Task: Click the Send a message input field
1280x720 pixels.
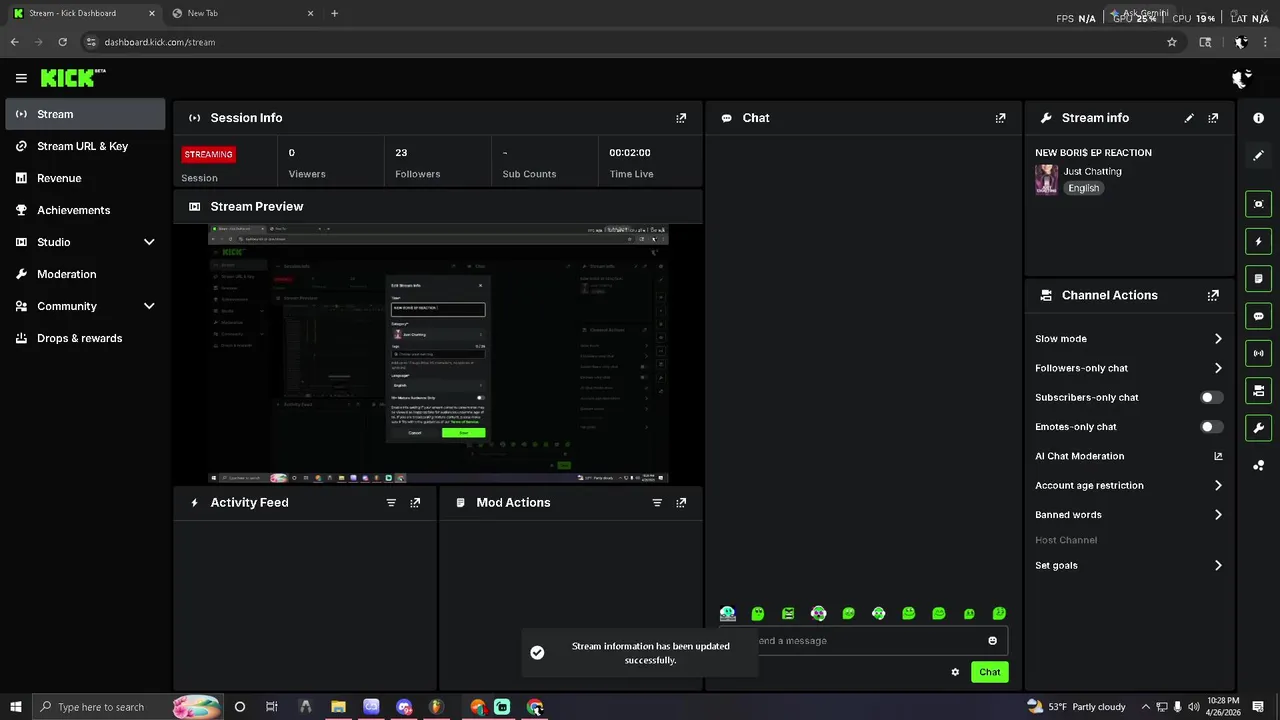Action: (863, 641)
